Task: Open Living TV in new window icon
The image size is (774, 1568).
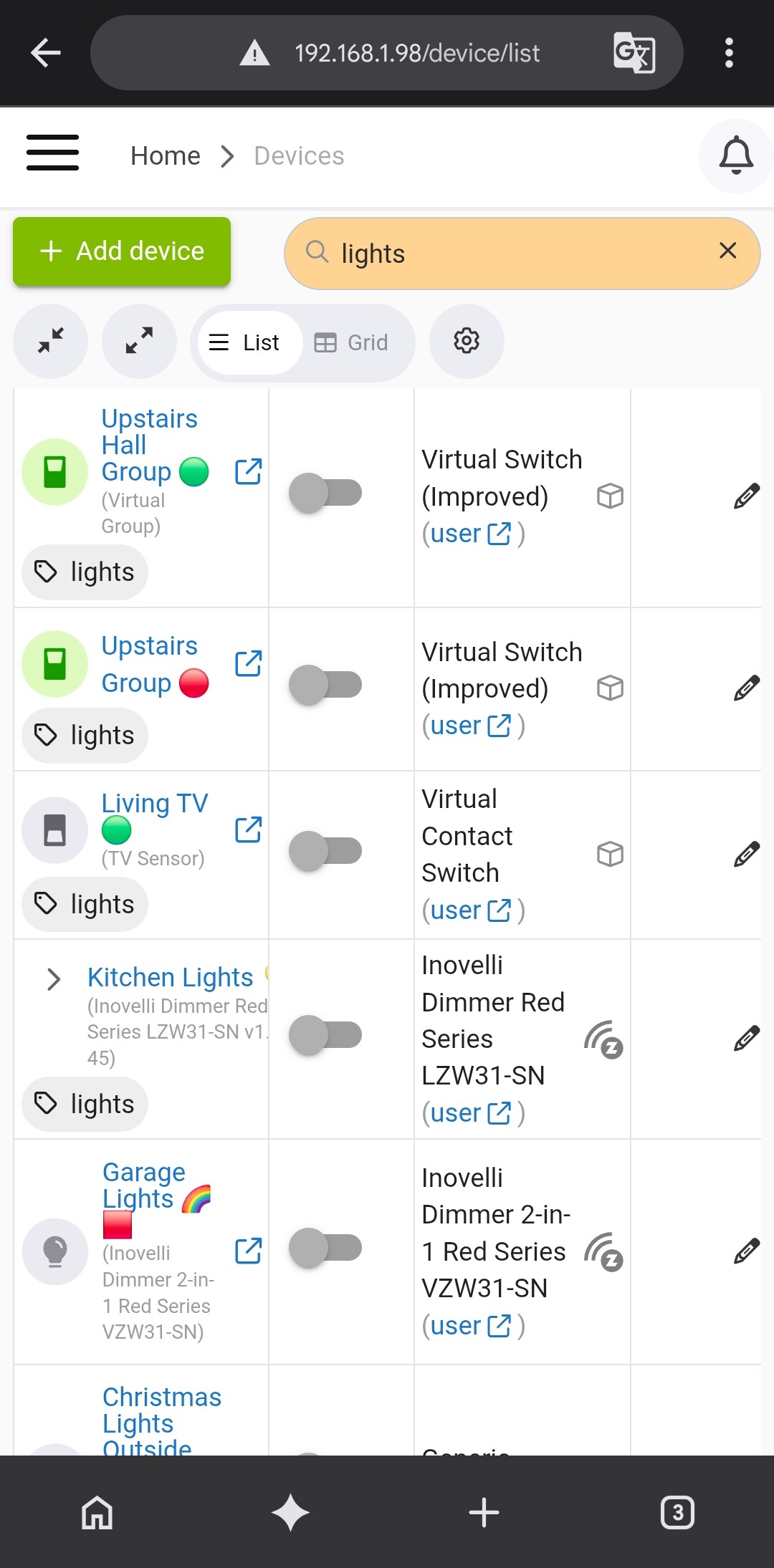Action: [249, 829]
